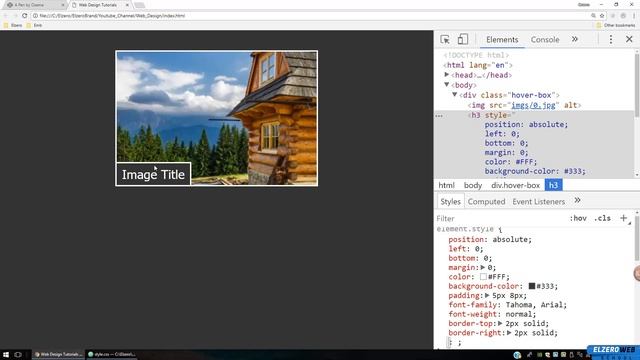Viewport: 640px width, 360px height.
Task: Expand the margin shorthand triangle
Action: [482, 267]
